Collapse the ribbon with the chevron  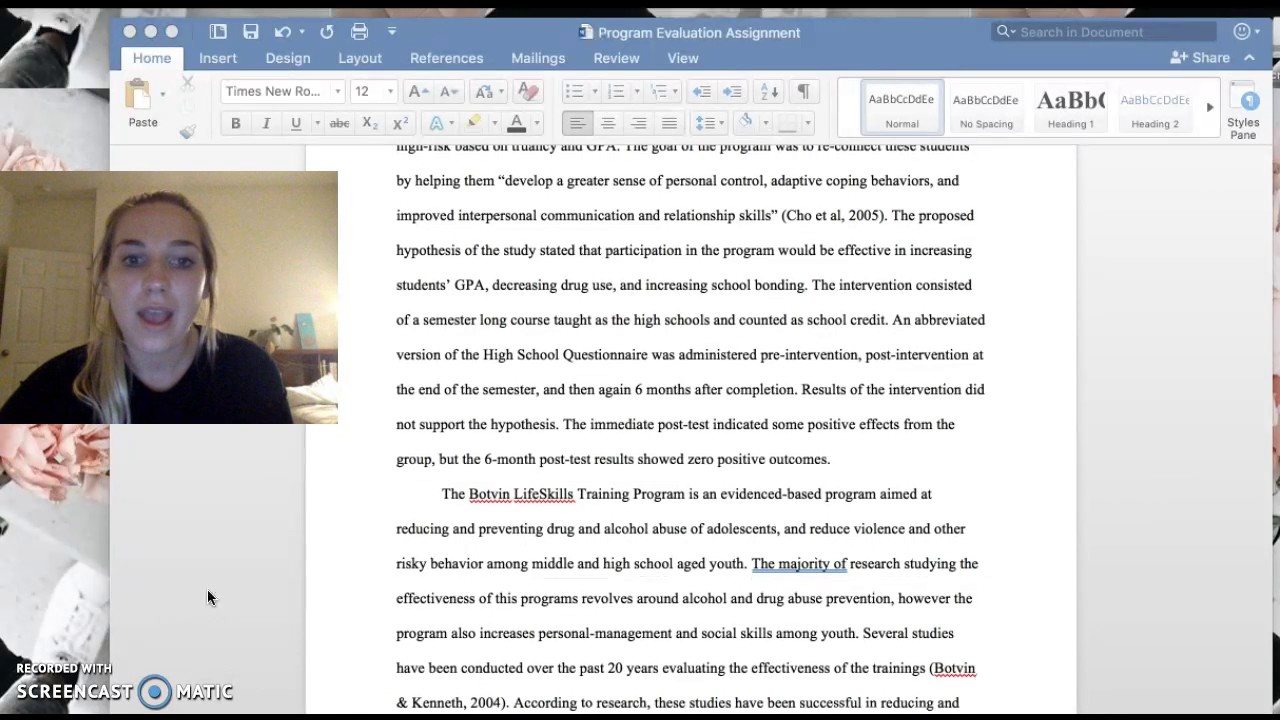1249,58
